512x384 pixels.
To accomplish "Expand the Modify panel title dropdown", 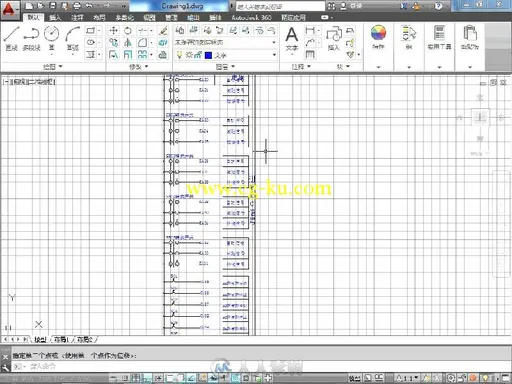I will coord(138,67).
